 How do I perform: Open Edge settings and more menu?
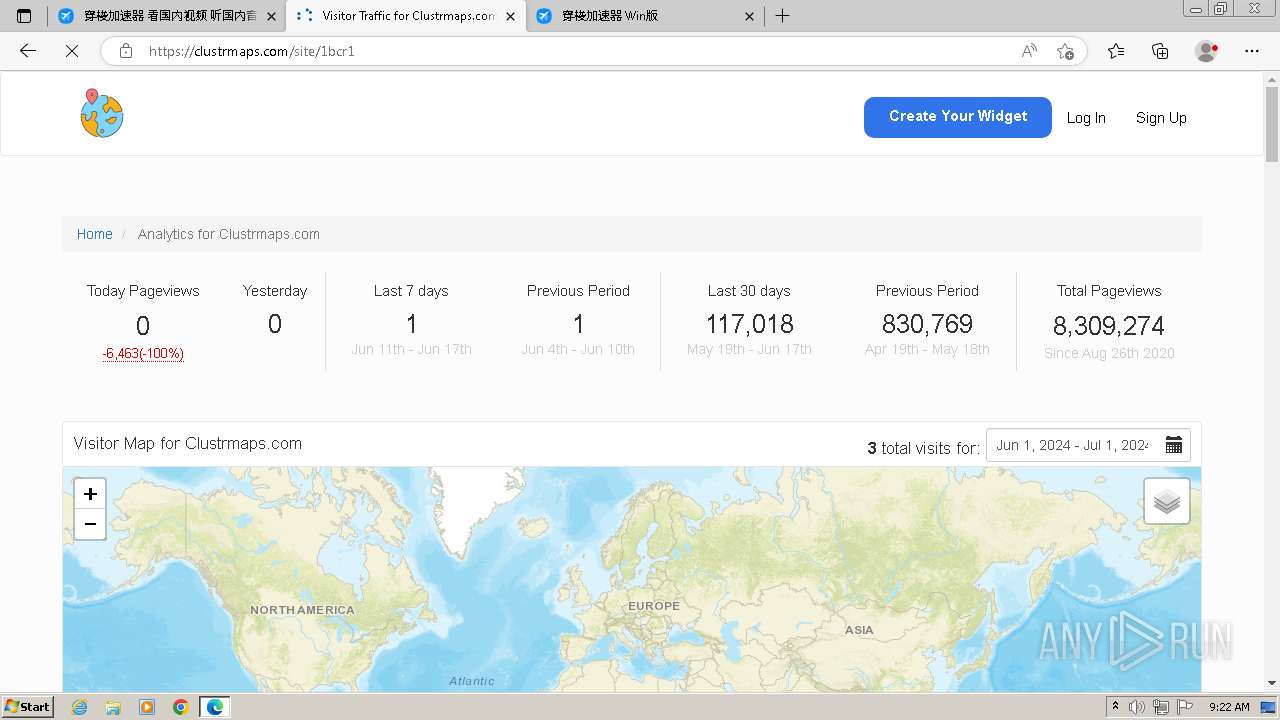pos(1252,51)
